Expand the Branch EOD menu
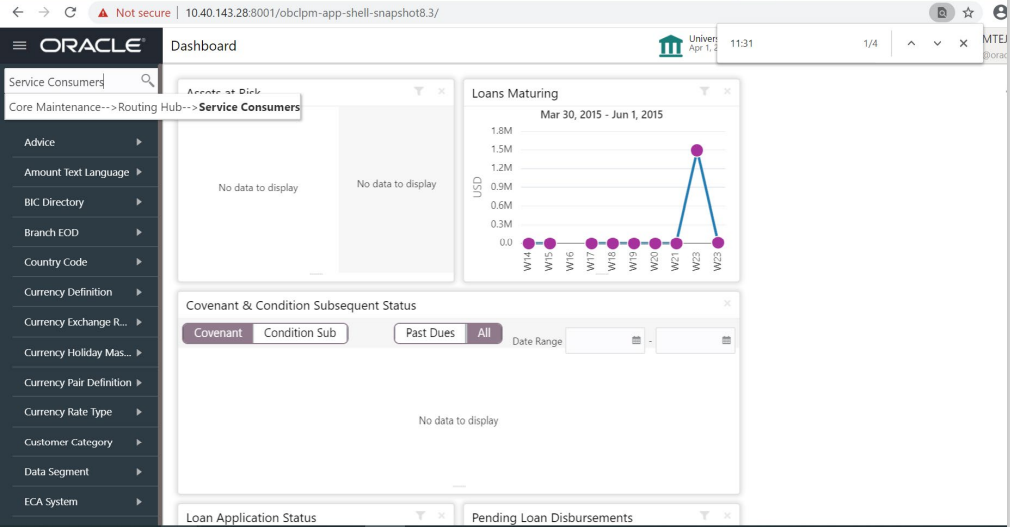Image resolution: width=1010 pixels, height=527 pixels. 84,232
